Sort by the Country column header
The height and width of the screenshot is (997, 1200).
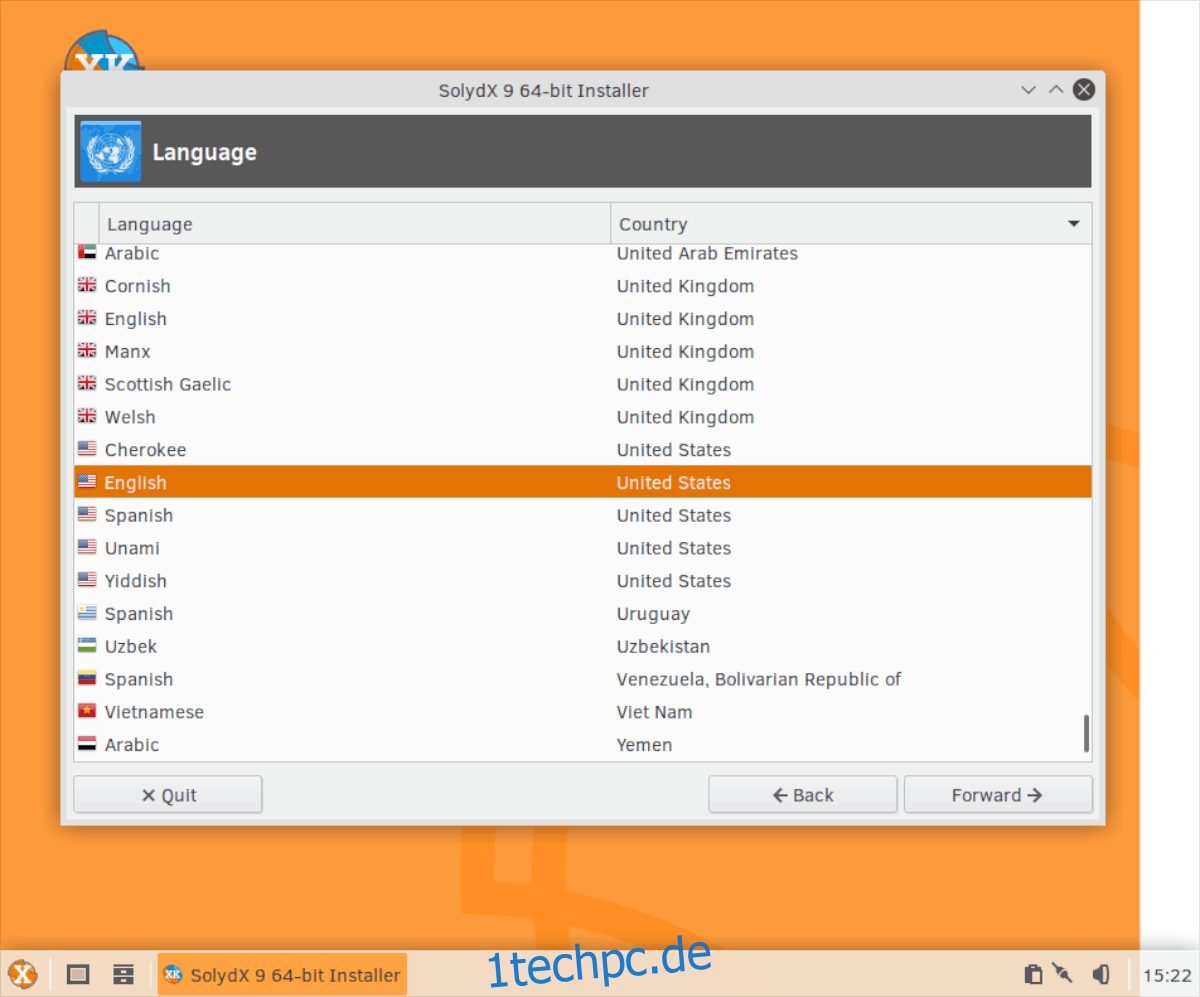851,224
